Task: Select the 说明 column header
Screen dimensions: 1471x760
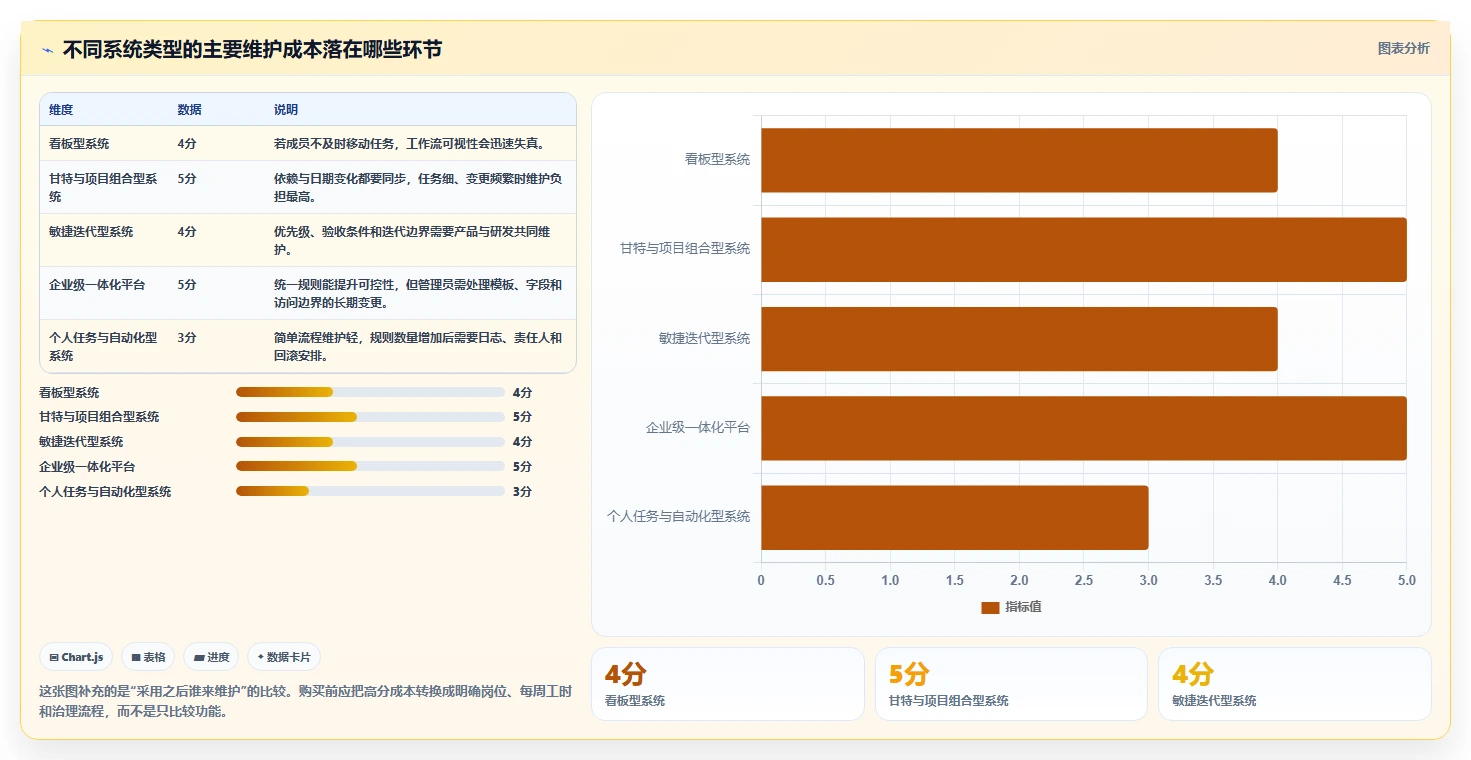Action: (x=286, y=110)
